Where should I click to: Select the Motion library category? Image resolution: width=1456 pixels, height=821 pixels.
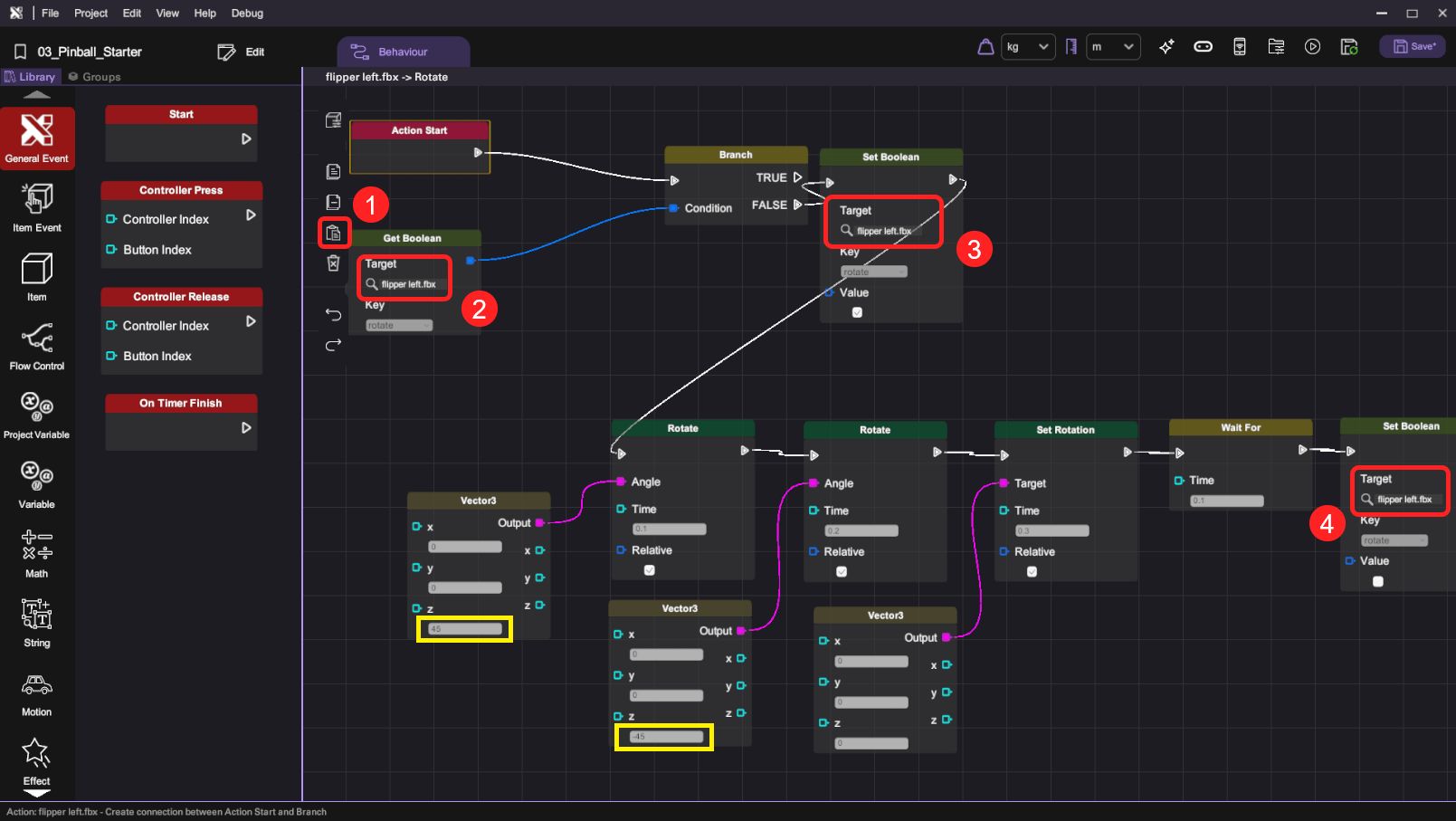[37, 693]
